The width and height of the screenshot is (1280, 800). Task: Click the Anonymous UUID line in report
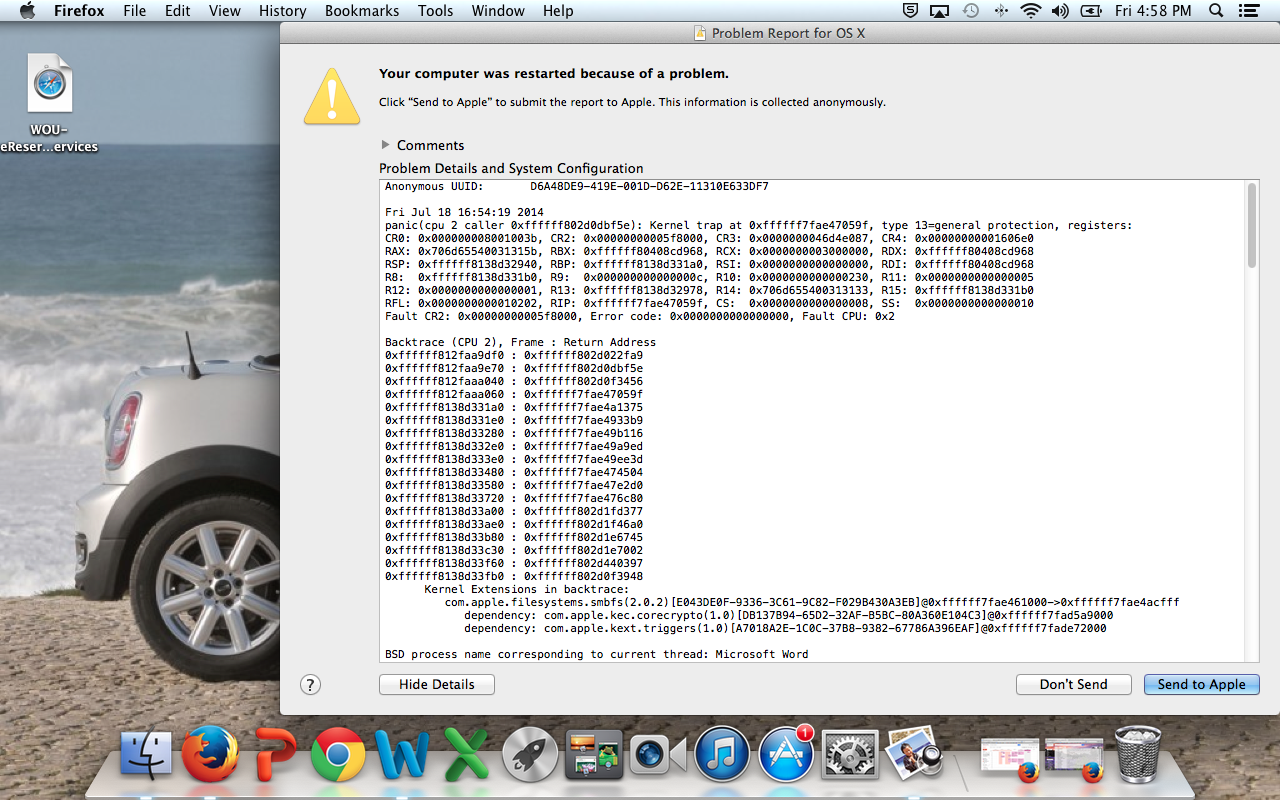(x=576, y=187)
